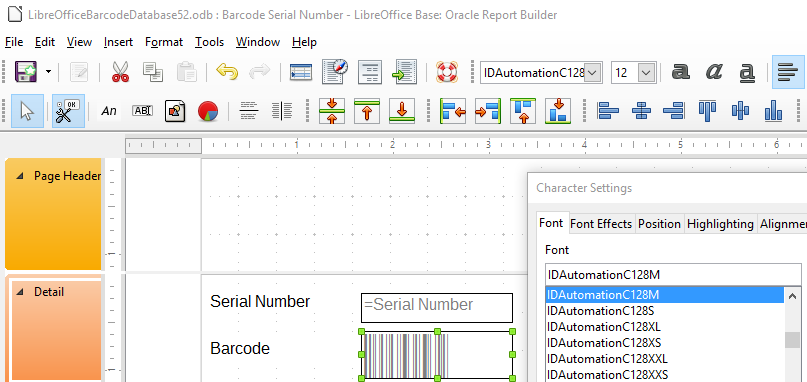This screenshot has height=382, width=807.
Task: Click the Cut scissors icon
Action: pos(120,72)
